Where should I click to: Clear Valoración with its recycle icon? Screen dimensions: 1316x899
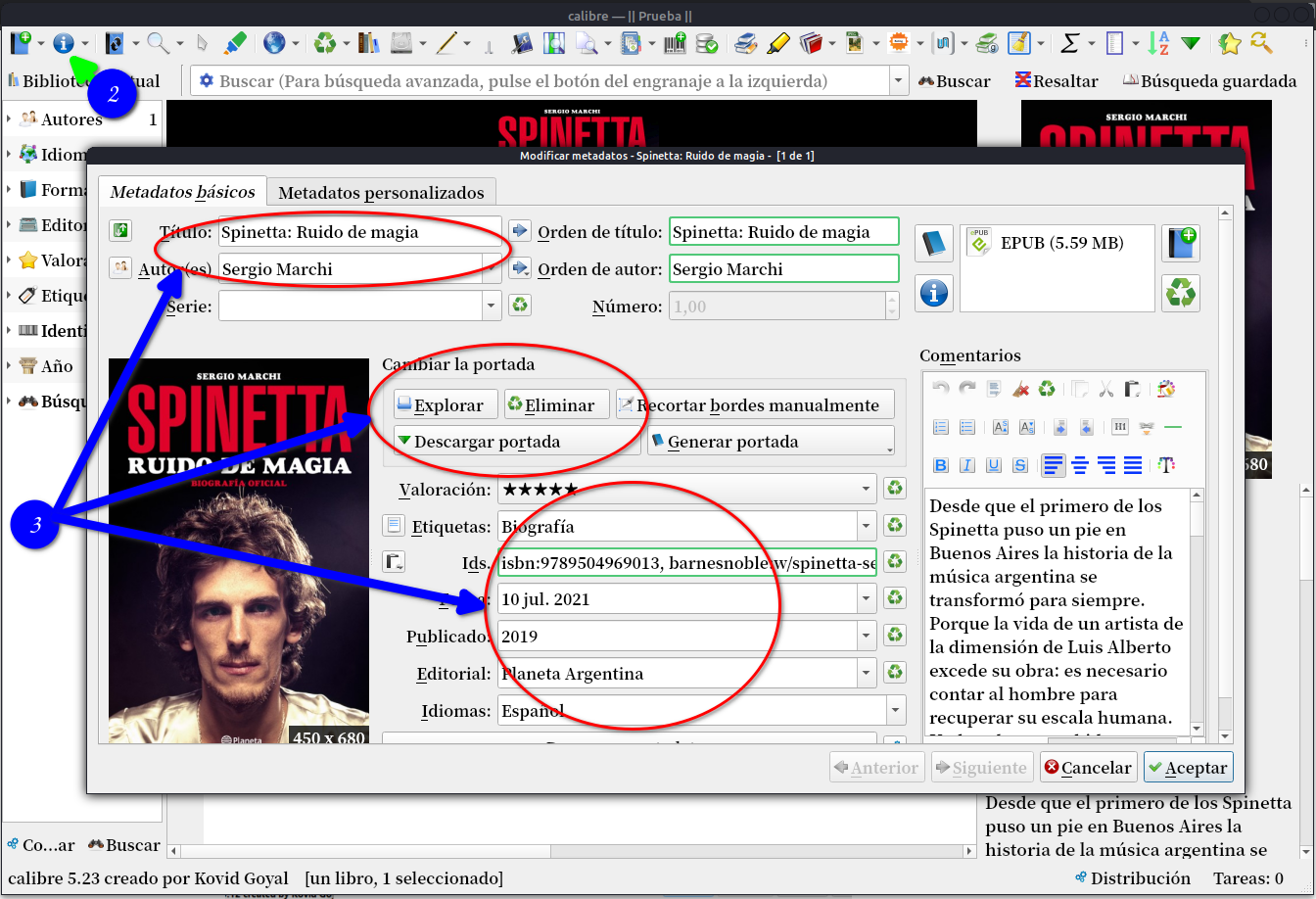point(895,488)
